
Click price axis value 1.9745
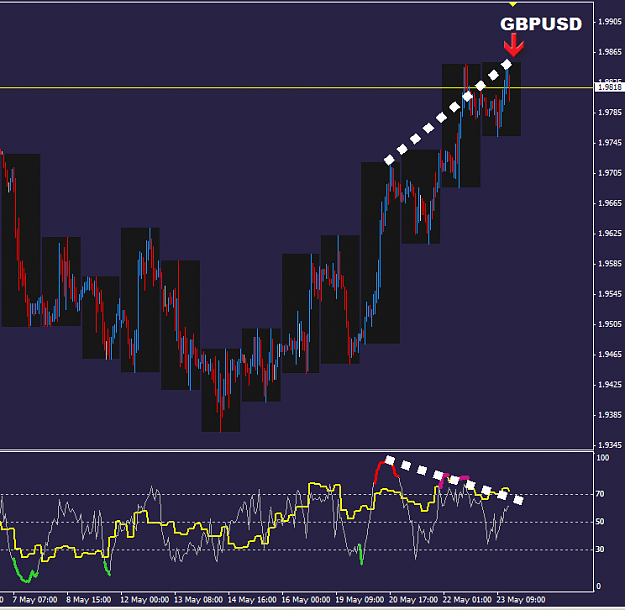click(x=610, y=143)
